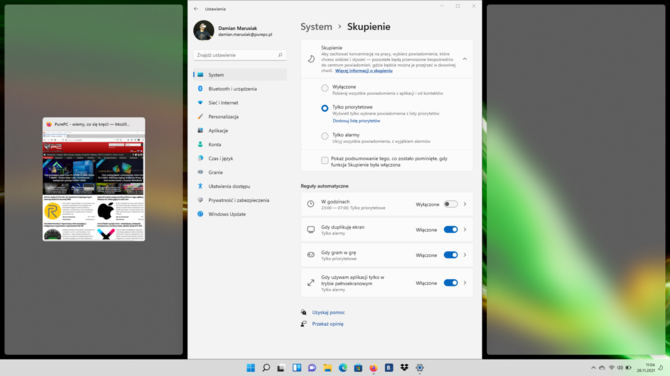
Task: Open the System category in the sidebar
Action: pos(240,75)
